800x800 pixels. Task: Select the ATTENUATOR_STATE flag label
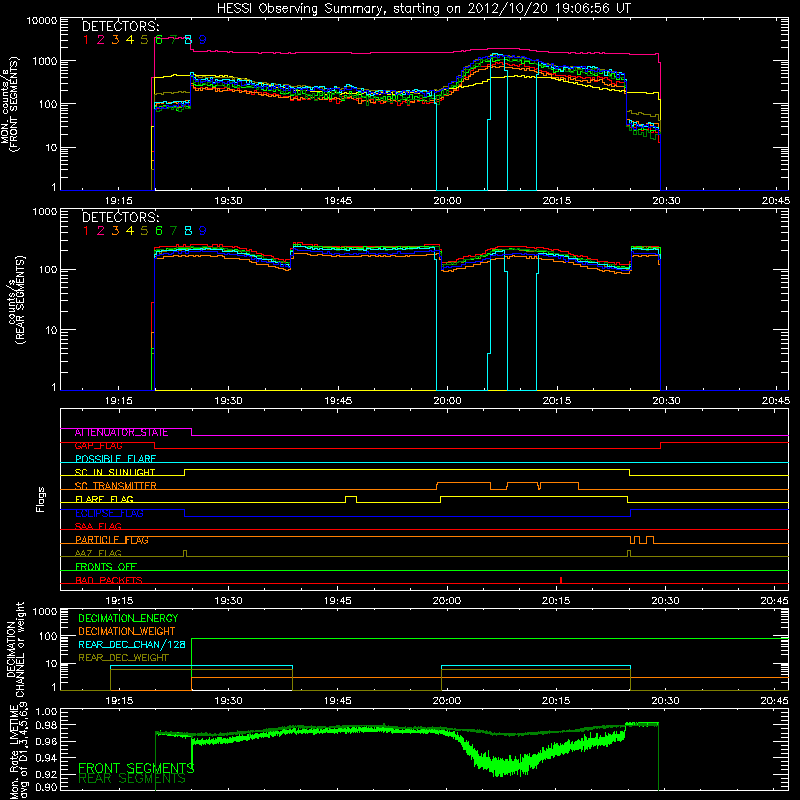(x=121, y=433)
